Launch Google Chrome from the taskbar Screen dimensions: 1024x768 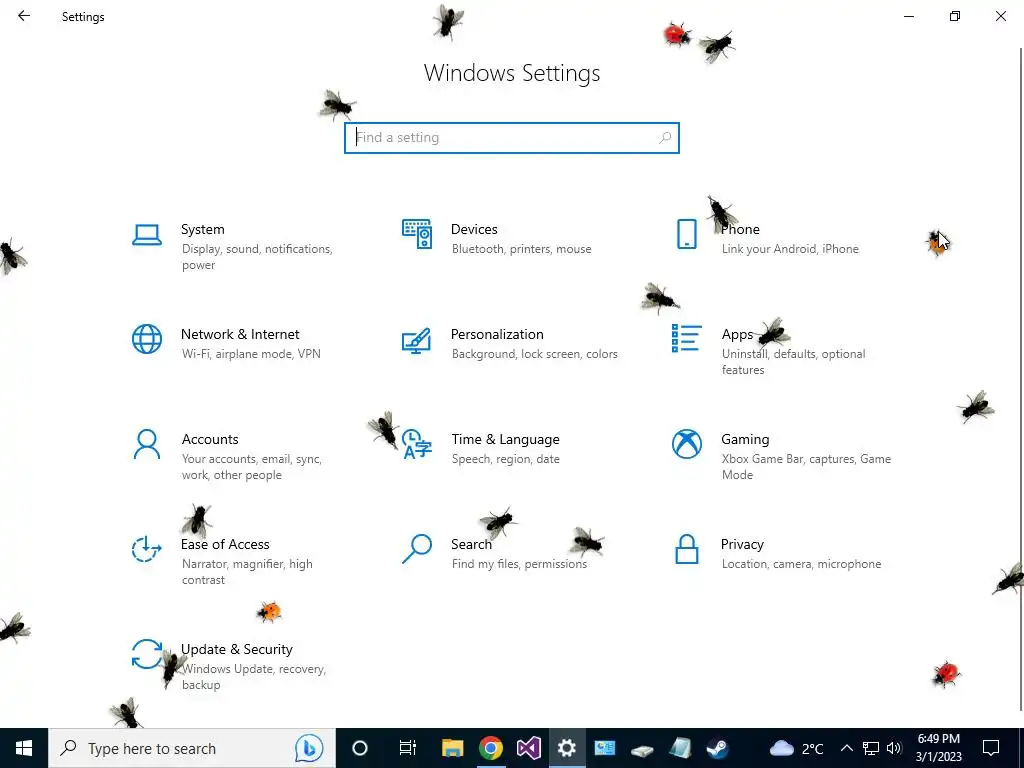tap(490, 748)
